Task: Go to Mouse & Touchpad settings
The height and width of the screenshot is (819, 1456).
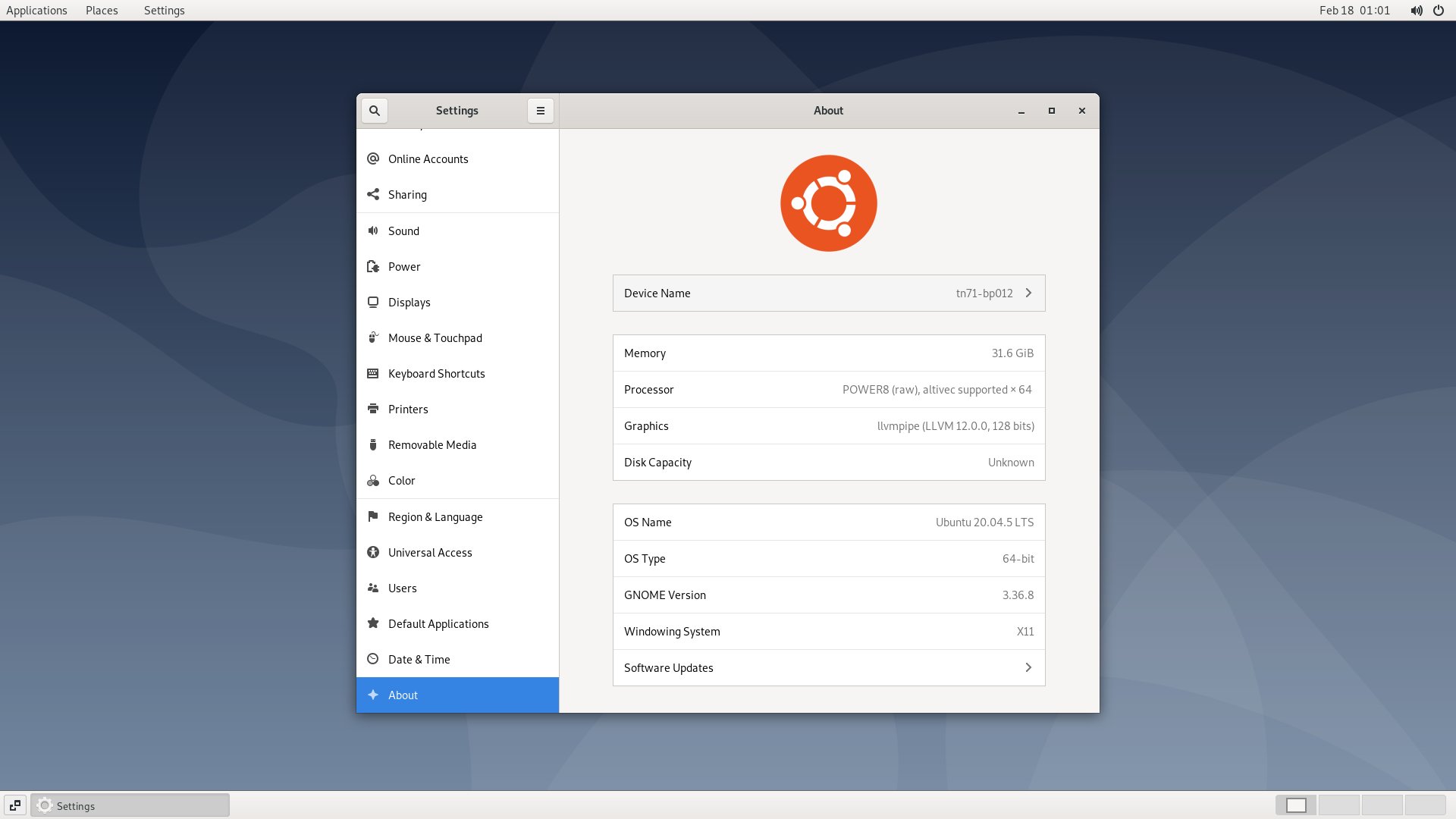Action: point(435,337)
